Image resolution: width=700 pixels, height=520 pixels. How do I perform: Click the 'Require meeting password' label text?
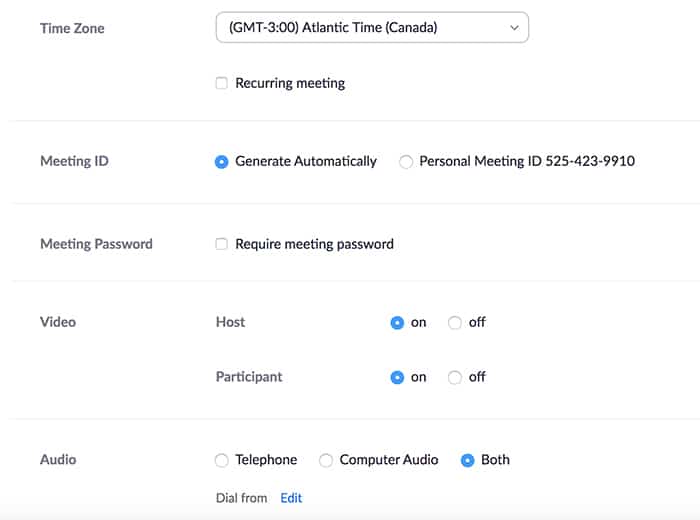point(314,244)
